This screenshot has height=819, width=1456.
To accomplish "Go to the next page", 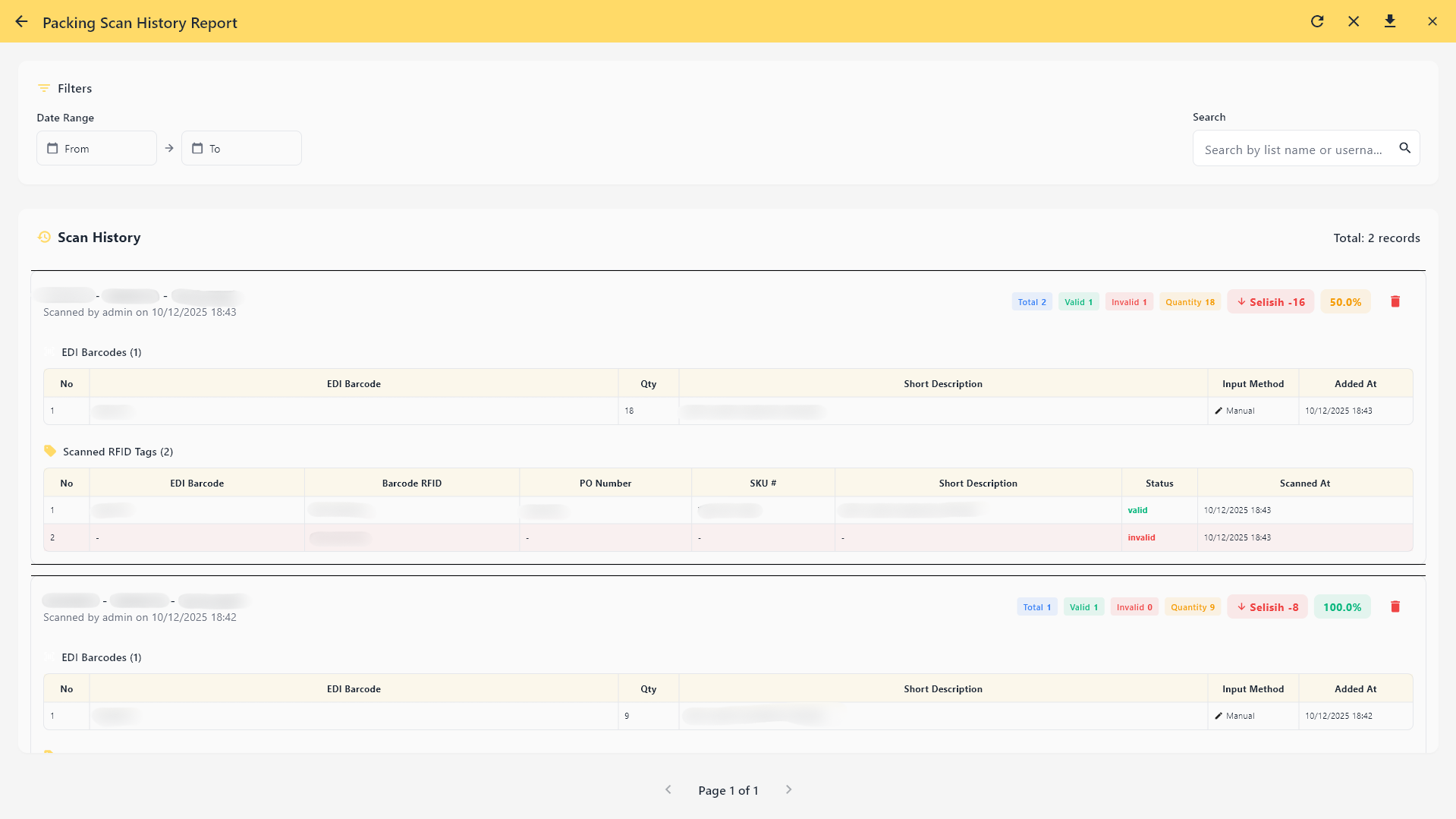I will [788, 790].
